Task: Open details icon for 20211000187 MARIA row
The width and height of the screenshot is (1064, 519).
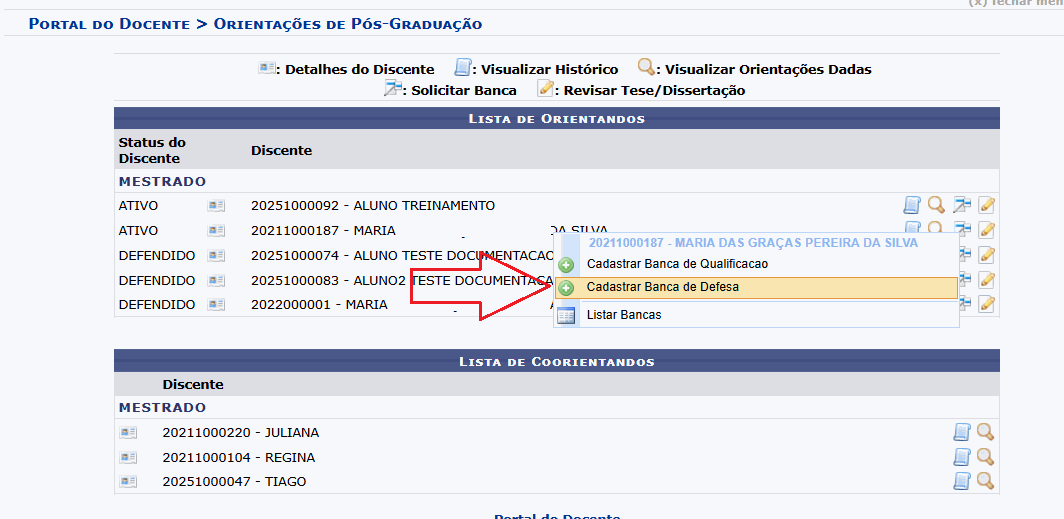Action: (216, 231)
